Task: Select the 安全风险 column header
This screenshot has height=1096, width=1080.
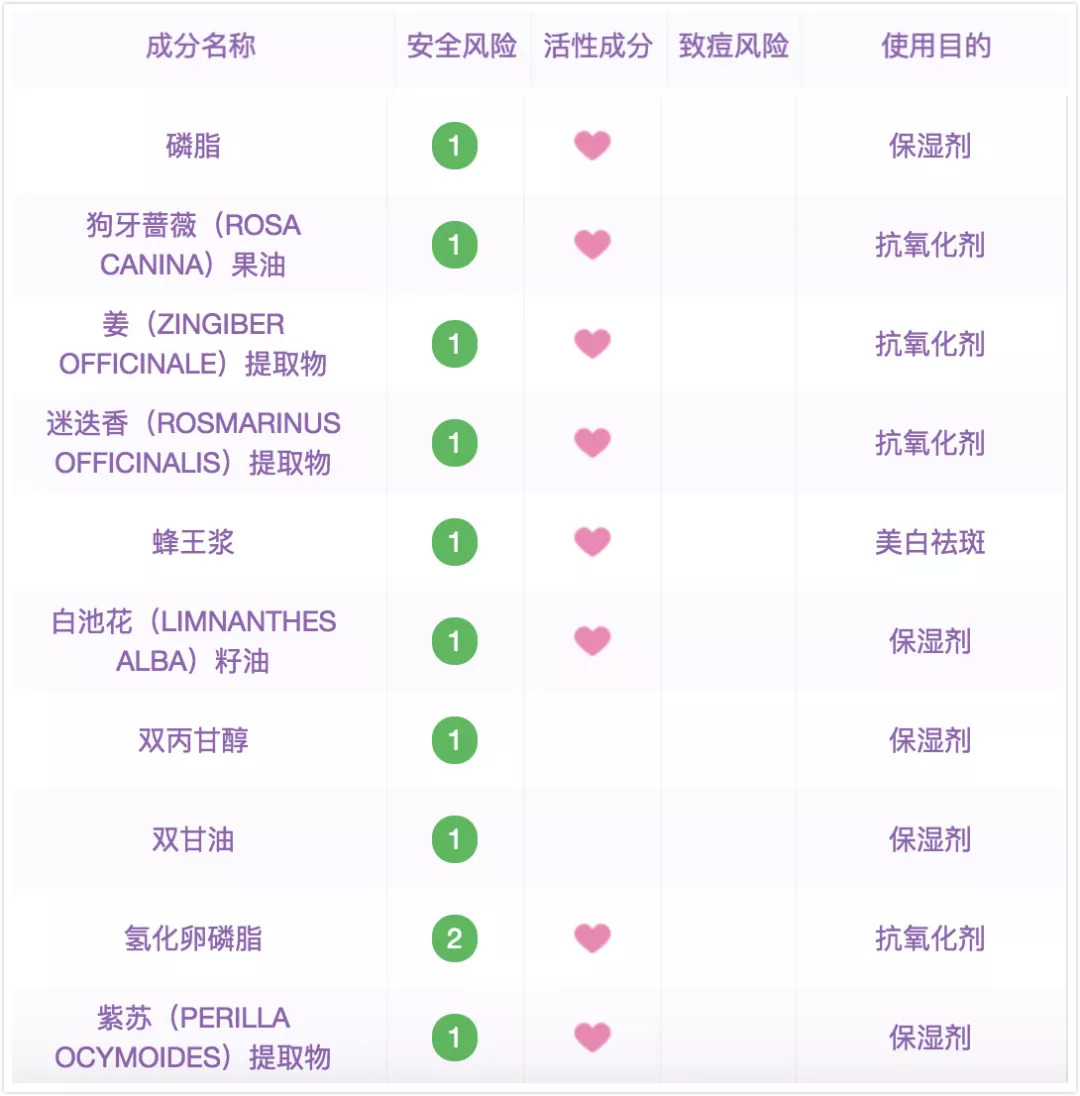Action: click(x=461, y=46)
